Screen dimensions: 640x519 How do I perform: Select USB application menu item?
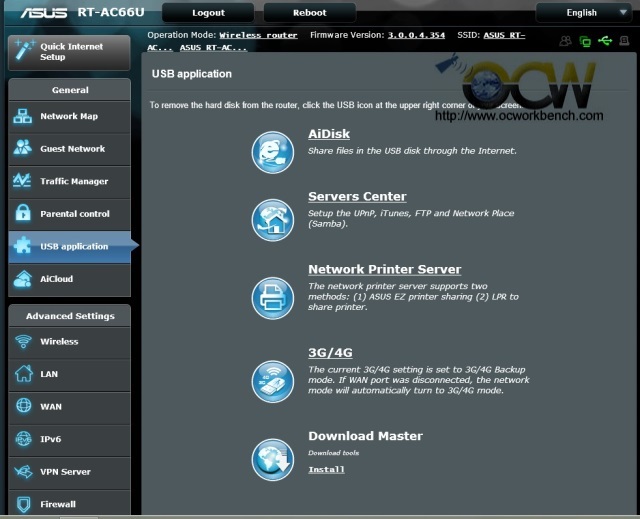69,246
